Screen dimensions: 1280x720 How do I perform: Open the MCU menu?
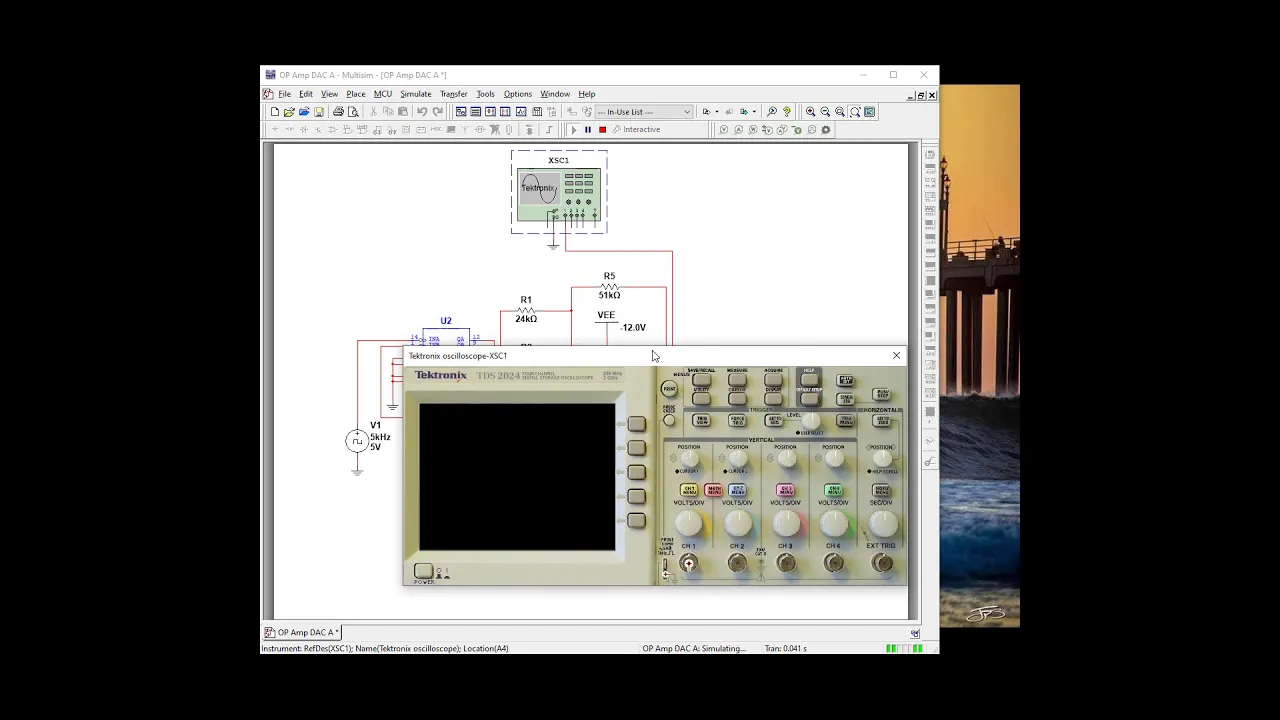pos(382,94)
